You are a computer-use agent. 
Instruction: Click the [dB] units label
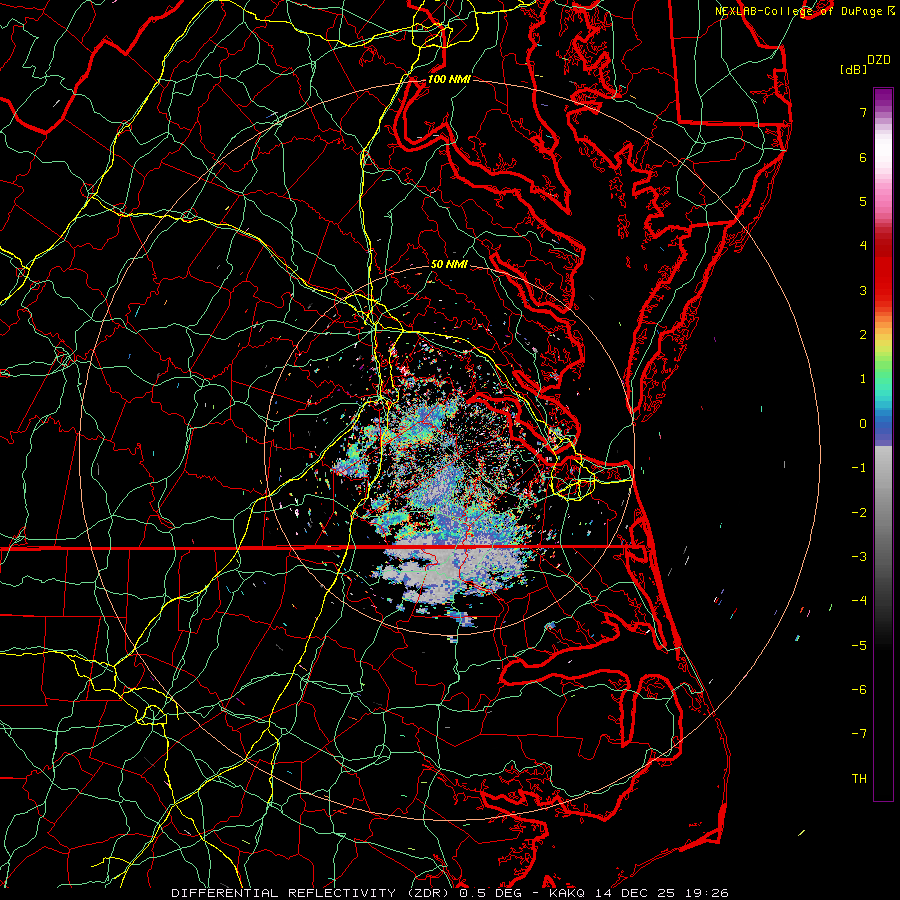(x=853, y=70)
